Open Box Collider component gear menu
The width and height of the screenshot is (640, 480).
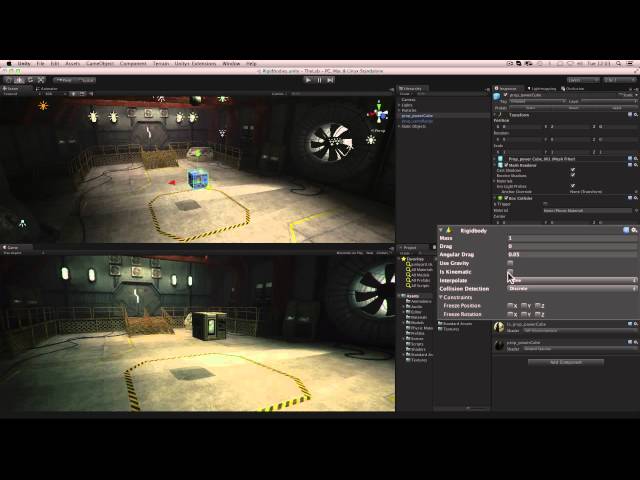pyautogui.click(x=636, y=198)
